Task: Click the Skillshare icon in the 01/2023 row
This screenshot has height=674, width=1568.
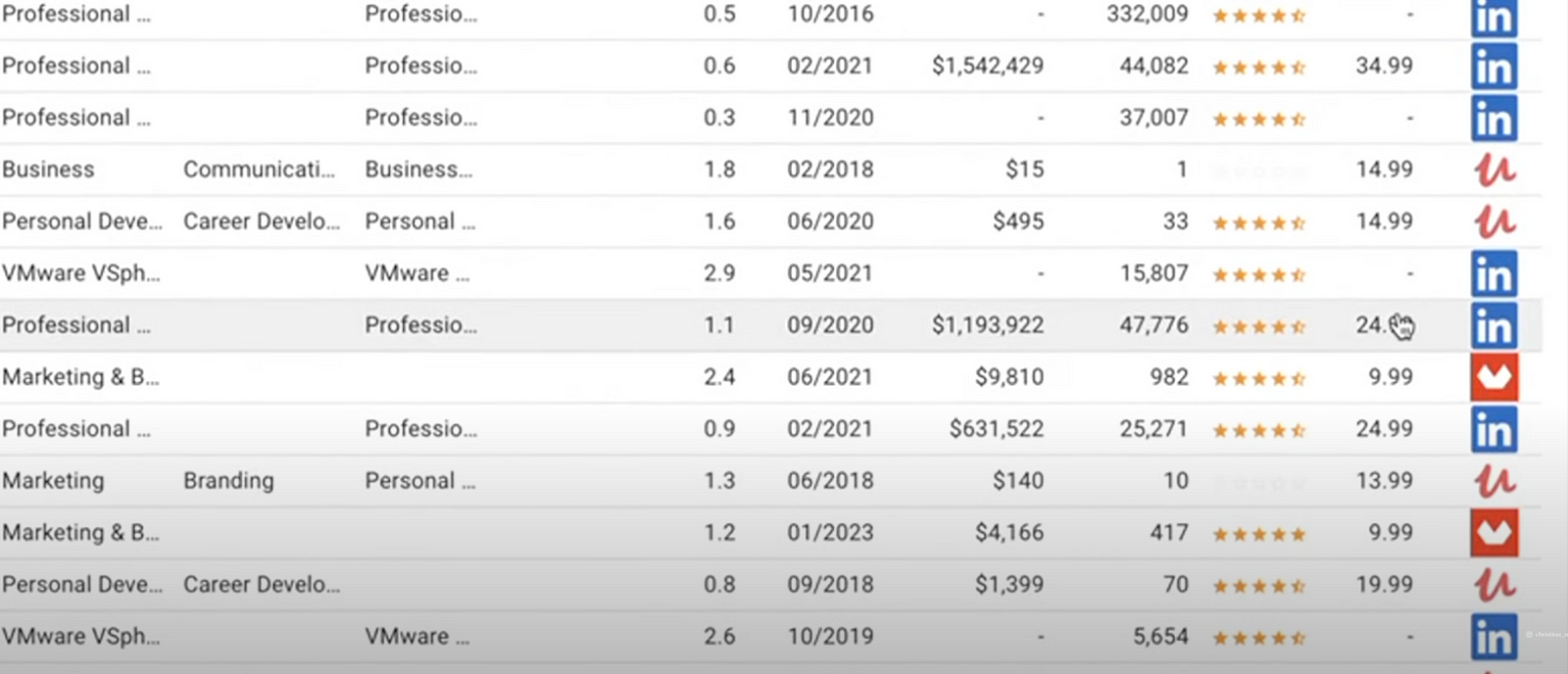Action: 1494,533
